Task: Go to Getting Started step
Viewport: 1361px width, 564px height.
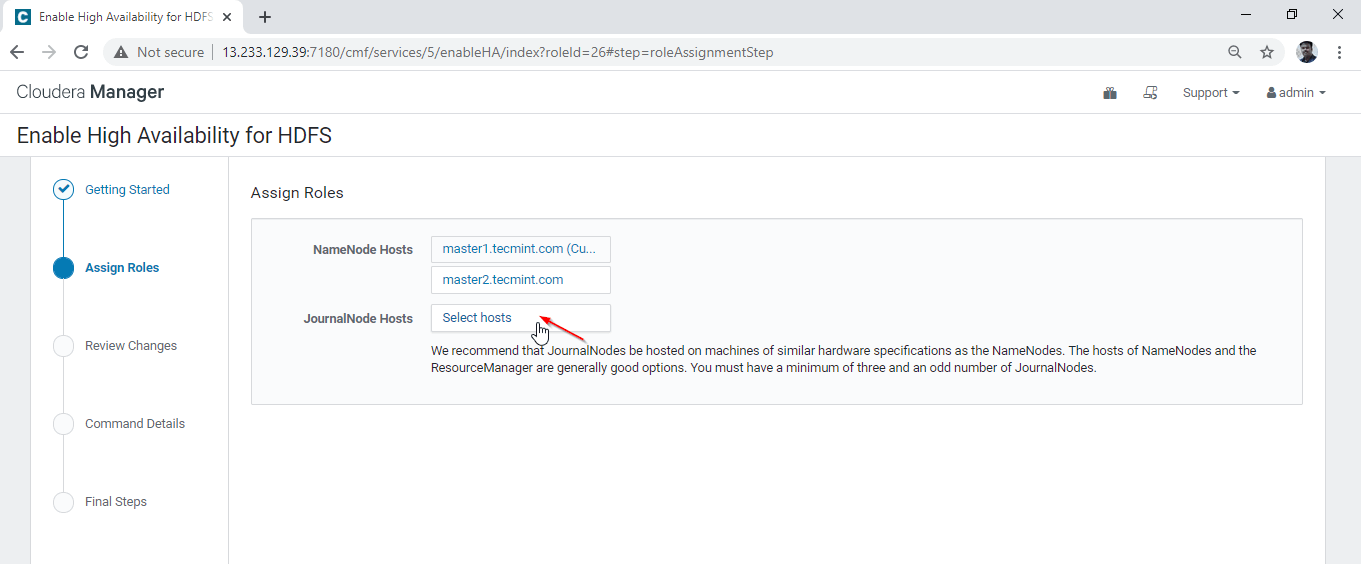Action: tap(127, 189)
